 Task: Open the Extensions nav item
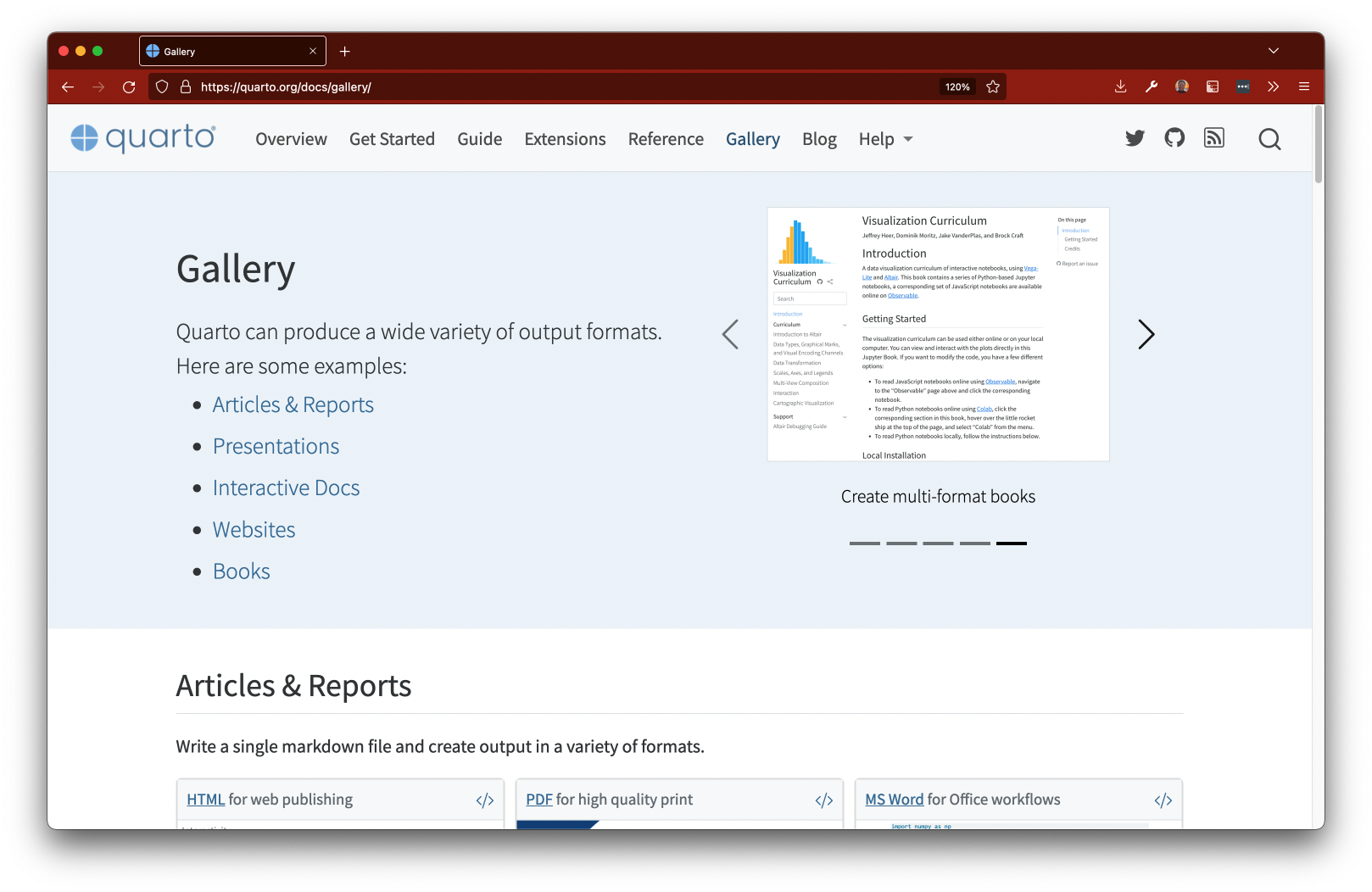click(x=565, y=139)
